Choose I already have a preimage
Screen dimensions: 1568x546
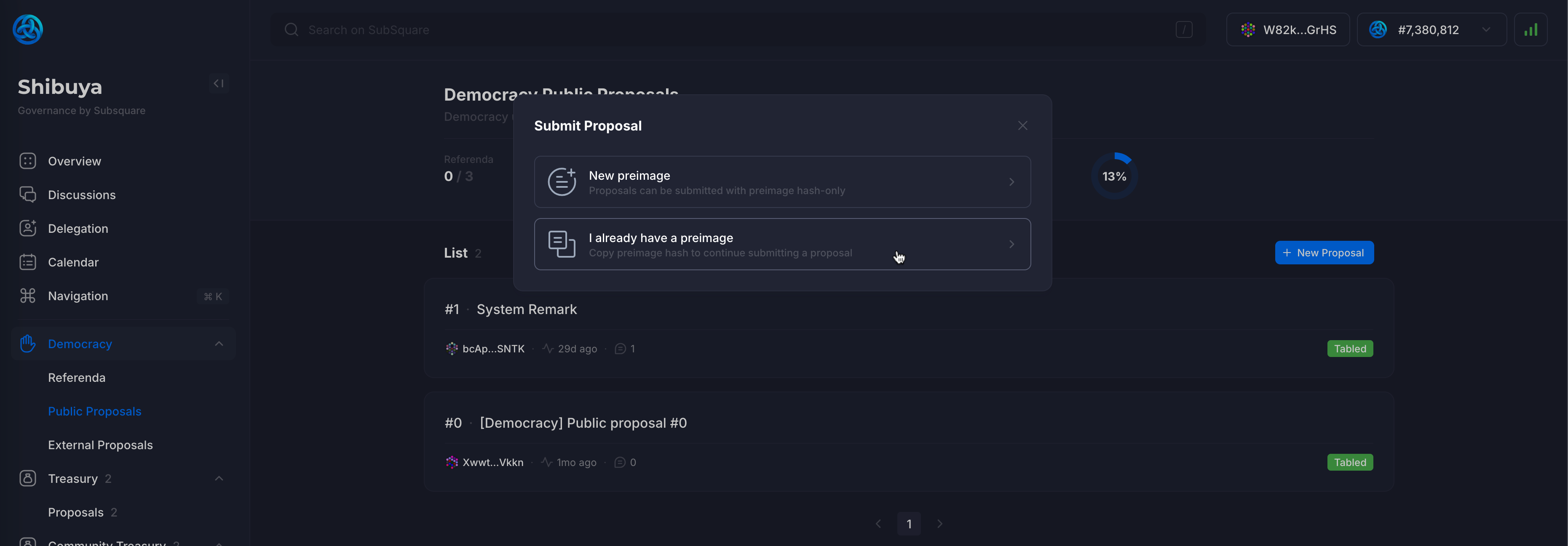click(782, 244)
